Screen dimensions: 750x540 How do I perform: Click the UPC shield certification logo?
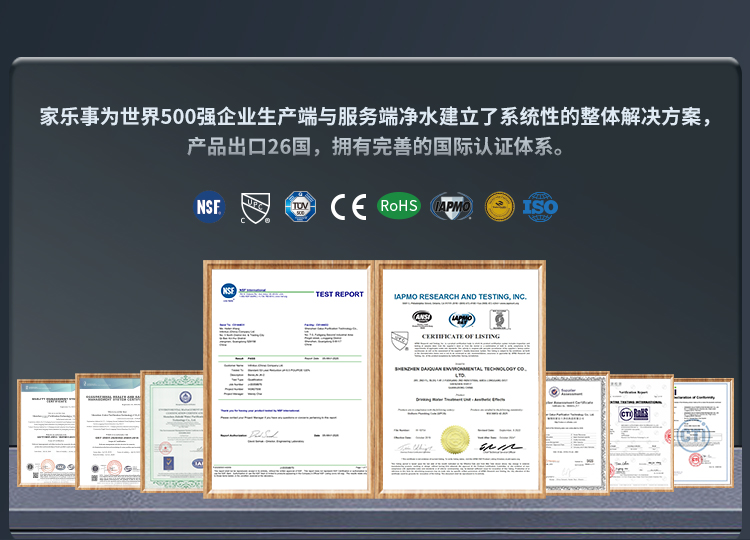click(x=255, y=208)
